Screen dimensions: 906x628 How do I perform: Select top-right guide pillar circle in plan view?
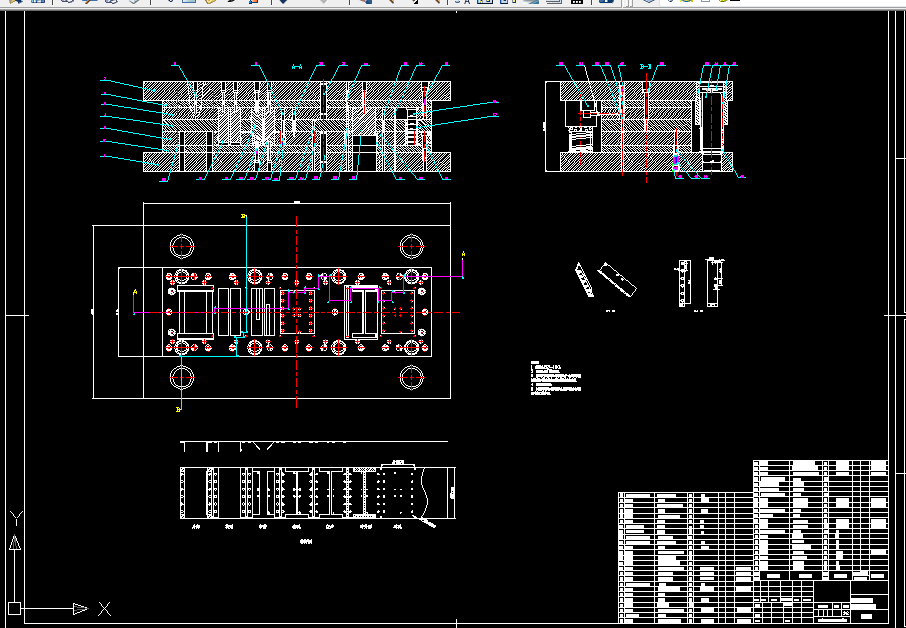411,247
